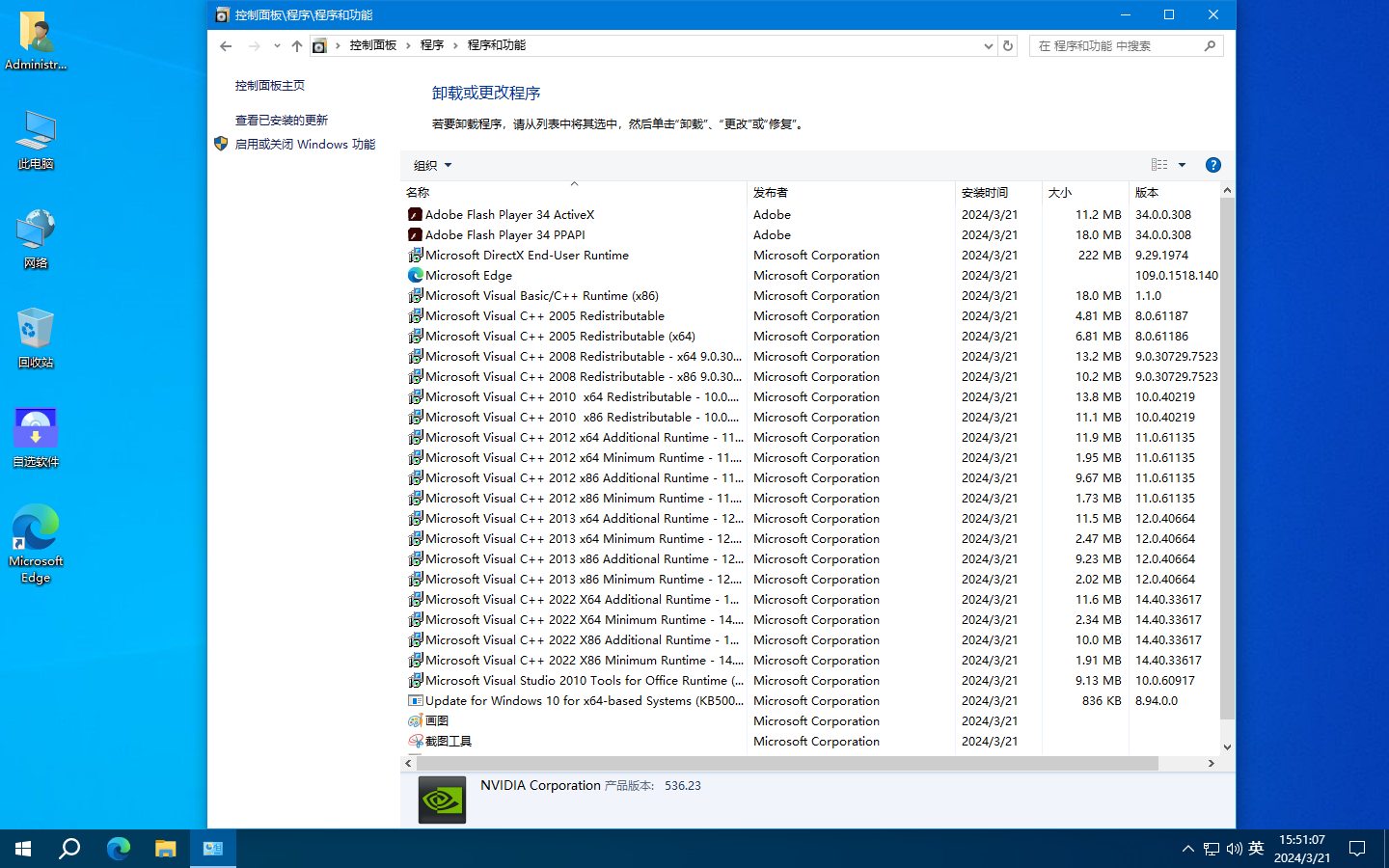Click the view layout icon in toolbar
Viewport: 1389px width, 868px height.
(x=1159, y=165)
